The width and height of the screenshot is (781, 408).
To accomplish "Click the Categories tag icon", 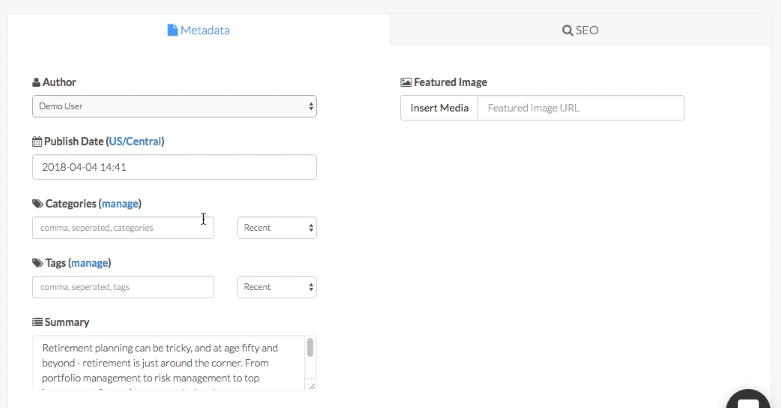I will (37, 204).
